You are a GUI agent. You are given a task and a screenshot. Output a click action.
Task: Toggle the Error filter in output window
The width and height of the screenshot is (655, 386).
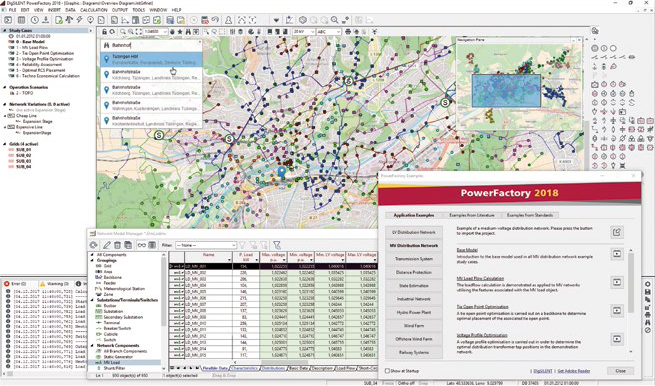pyautogui.click(x=15, y=284)
